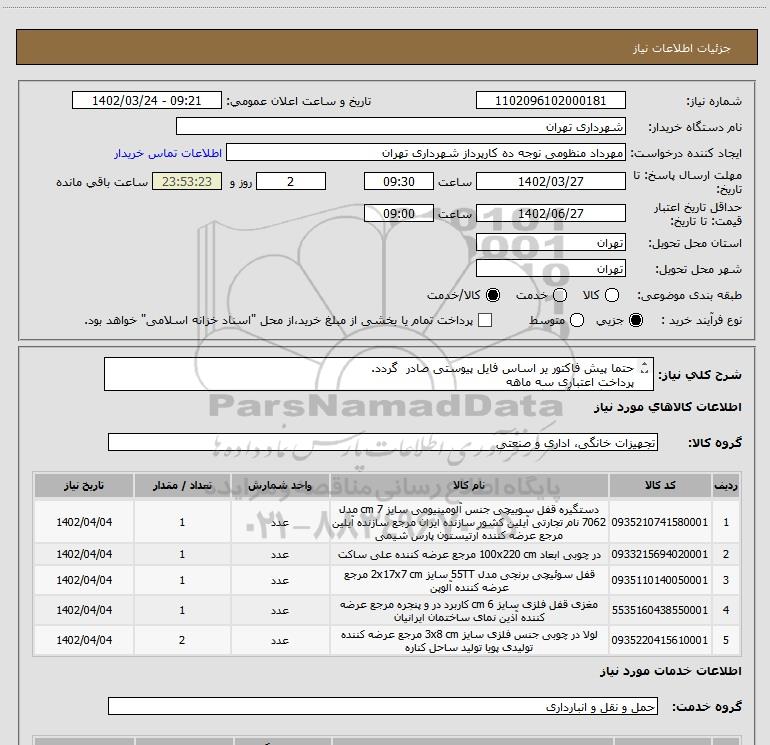Screen dimensions: 770x745
Task: Click the need number field 1102096102000181
Action: 550,100
